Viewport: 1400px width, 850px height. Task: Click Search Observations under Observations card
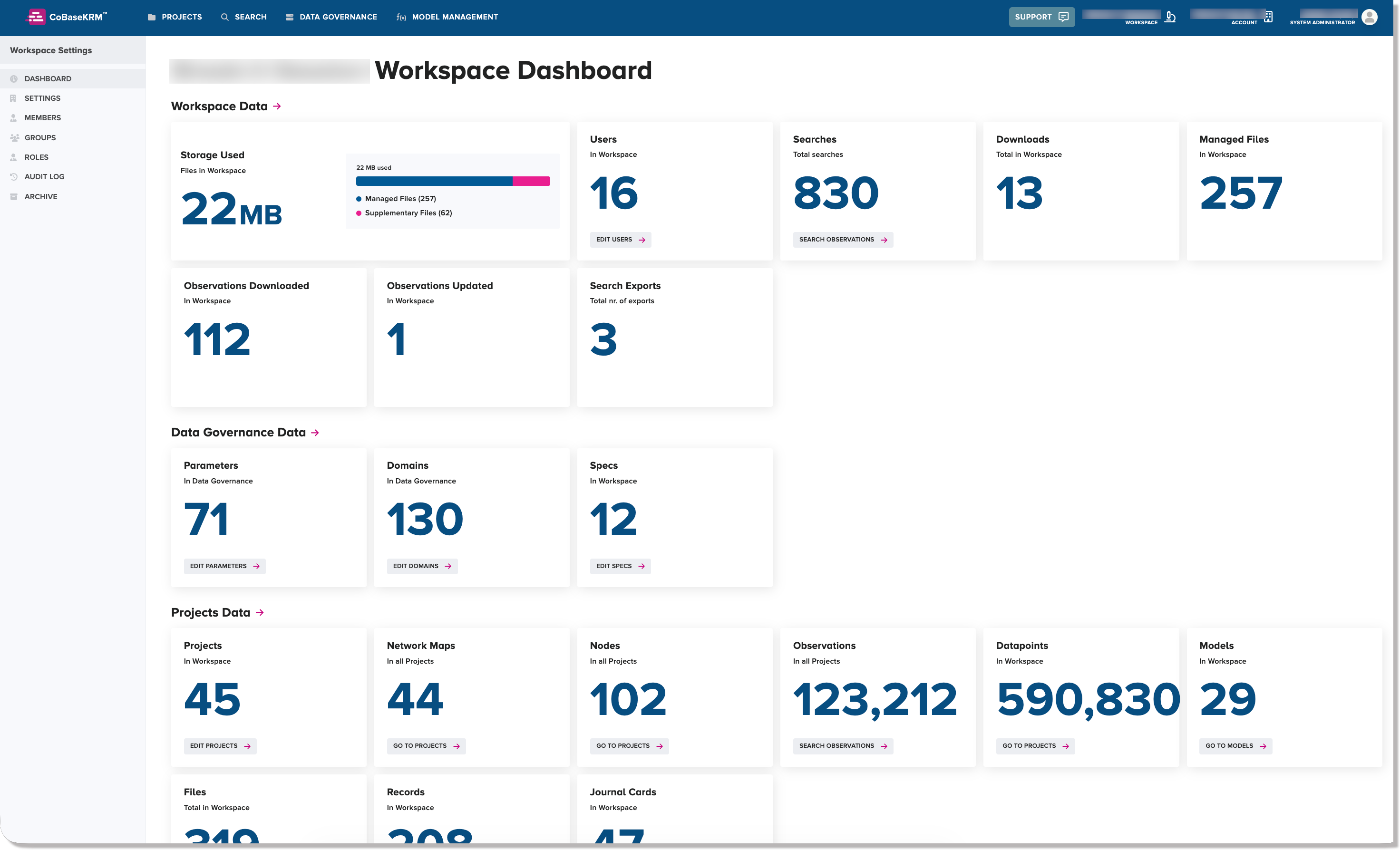843,746
